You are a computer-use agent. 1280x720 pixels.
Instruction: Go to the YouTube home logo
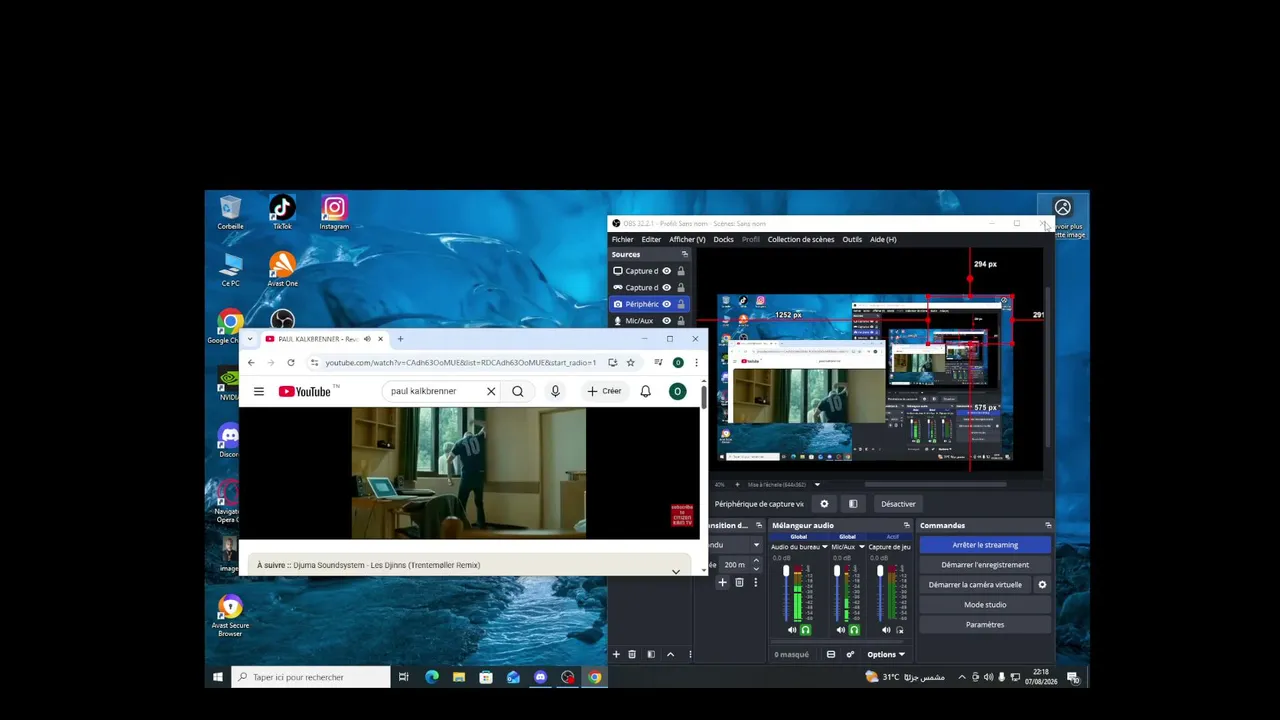point(304,391)
